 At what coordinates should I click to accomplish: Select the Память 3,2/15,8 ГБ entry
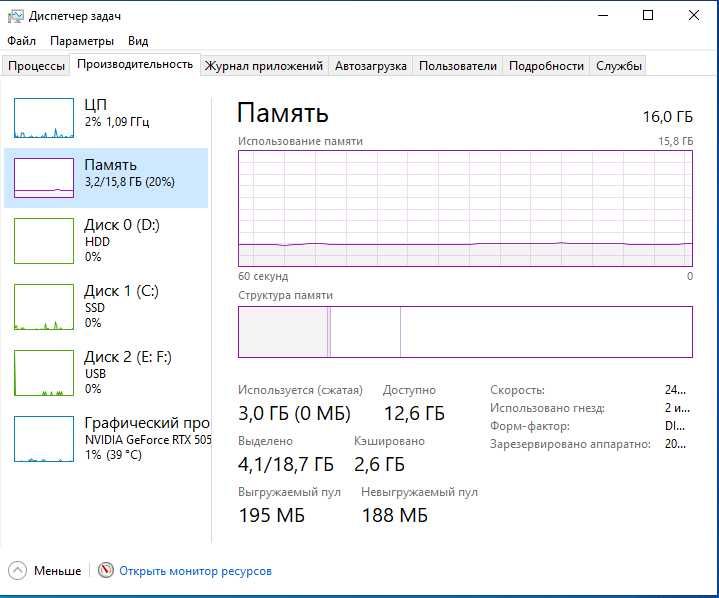tap(106, 178)
